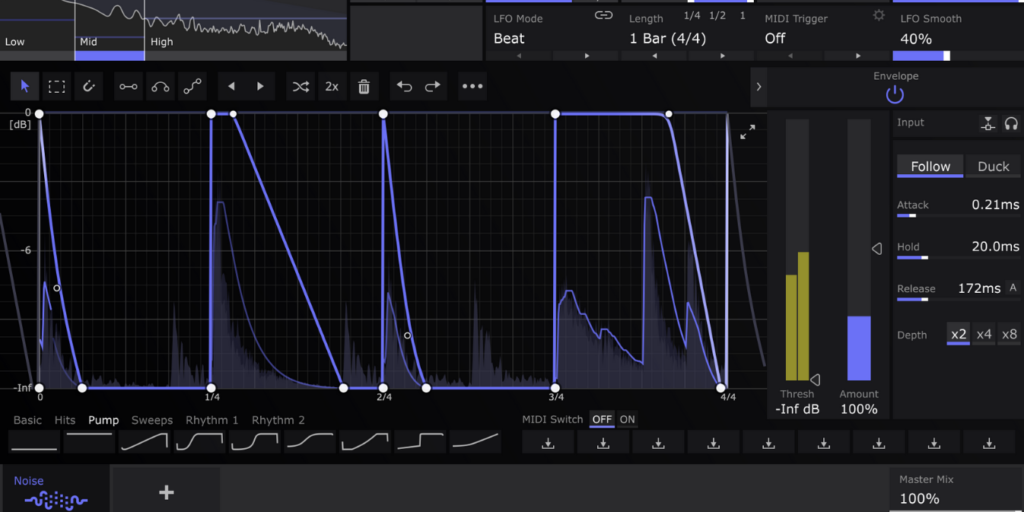Set Length shortcut to 1/4
The image size is (1024, 512).
point(690,16)
